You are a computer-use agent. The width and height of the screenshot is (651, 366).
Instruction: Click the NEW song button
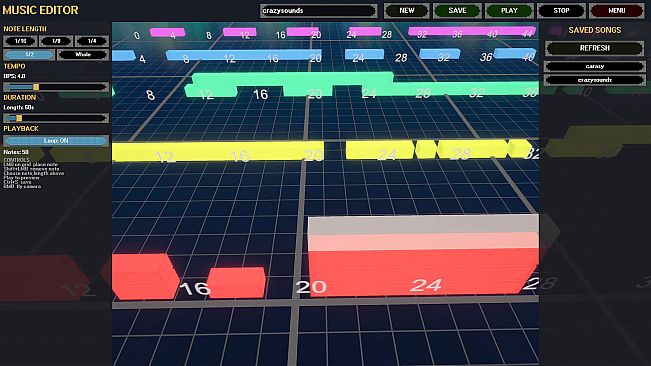[406, 11]
